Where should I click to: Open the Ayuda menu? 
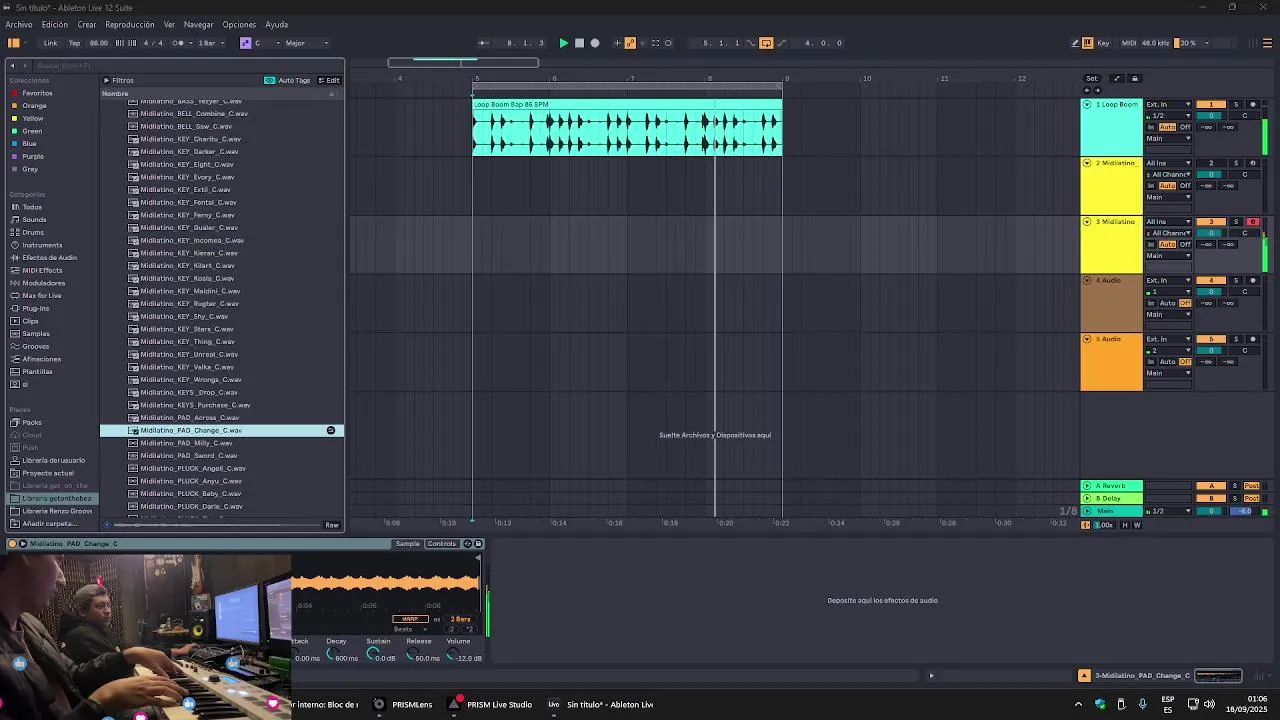point(277,25)
